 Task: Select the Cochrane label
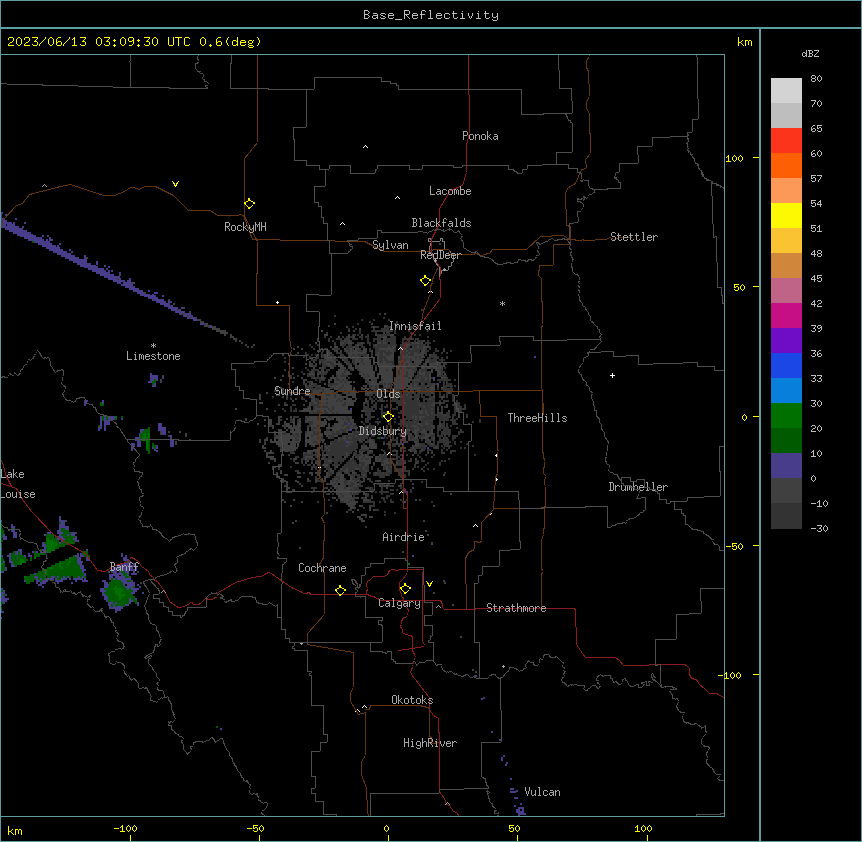[x=322, y=568]
